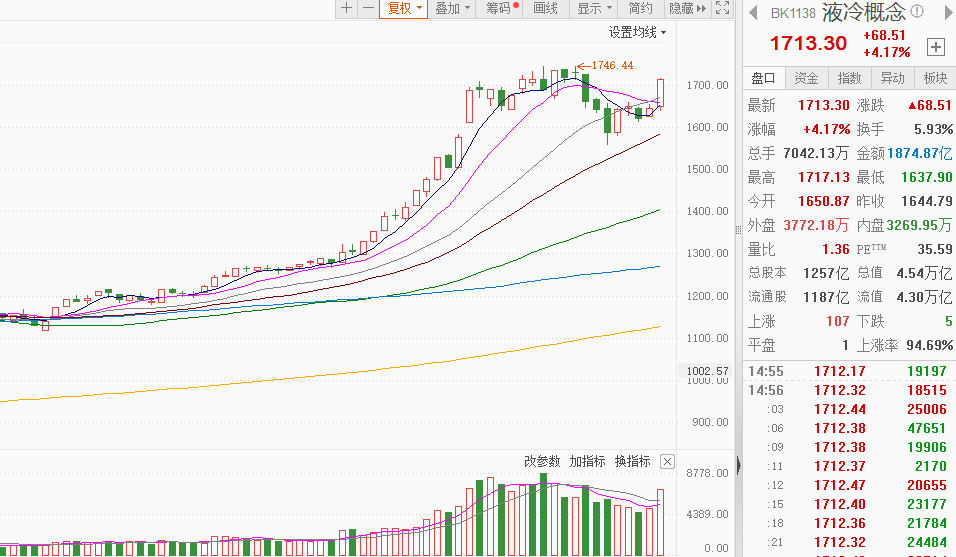Viewport: 956px width, 557px height.
Task: Hide side panel using 隐藏 button
Action: click(x=687, y=8)
